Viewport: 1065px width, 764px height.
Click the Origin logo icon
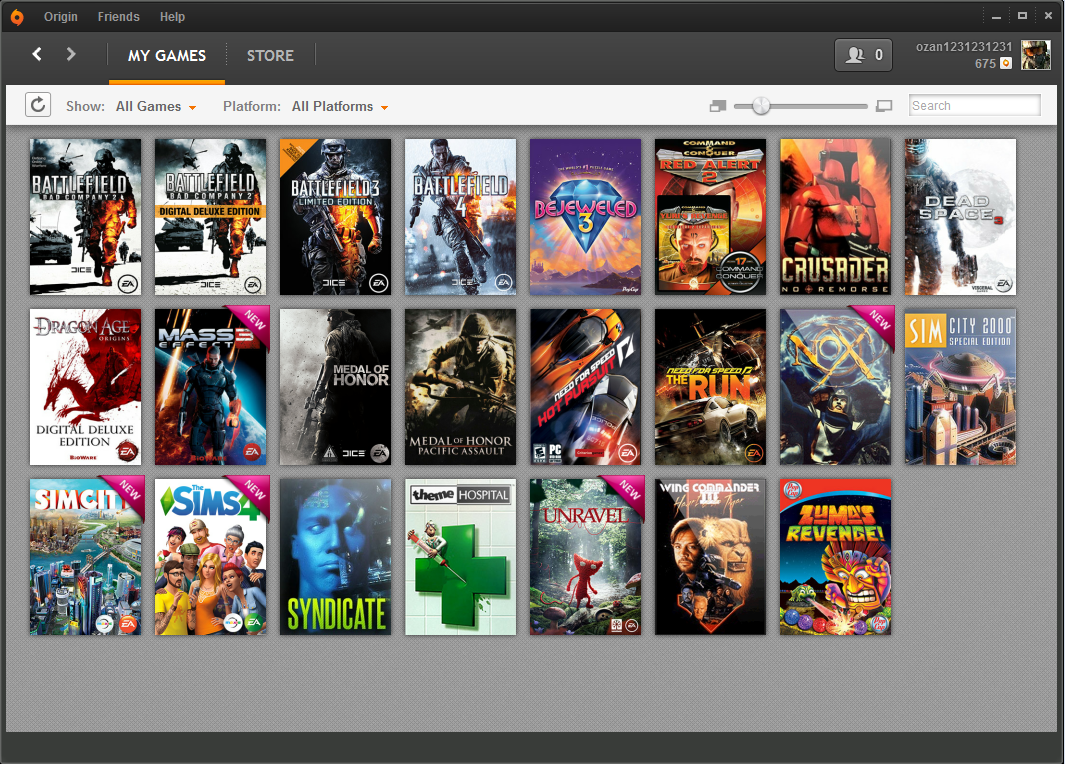(x=17, y=17)
